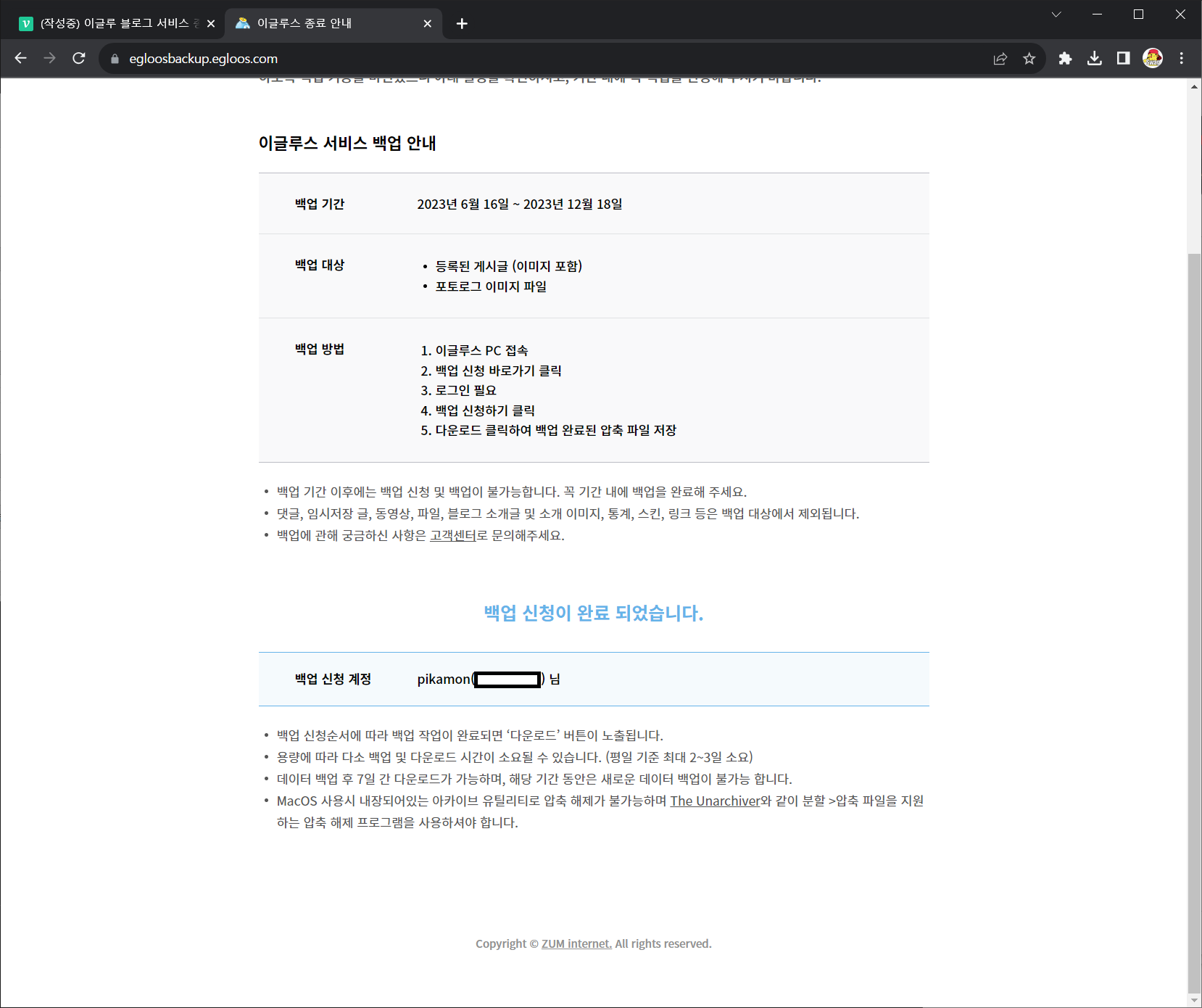1202x1008 pixels.
Task: Open Chrome three-dot menu
Action: click(x=1182, y=58)
